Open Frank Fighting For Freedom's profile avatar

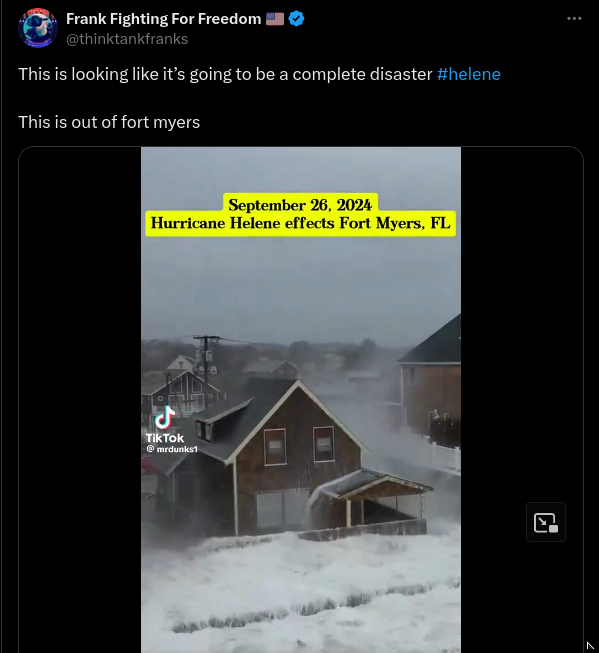pos(38,28)
